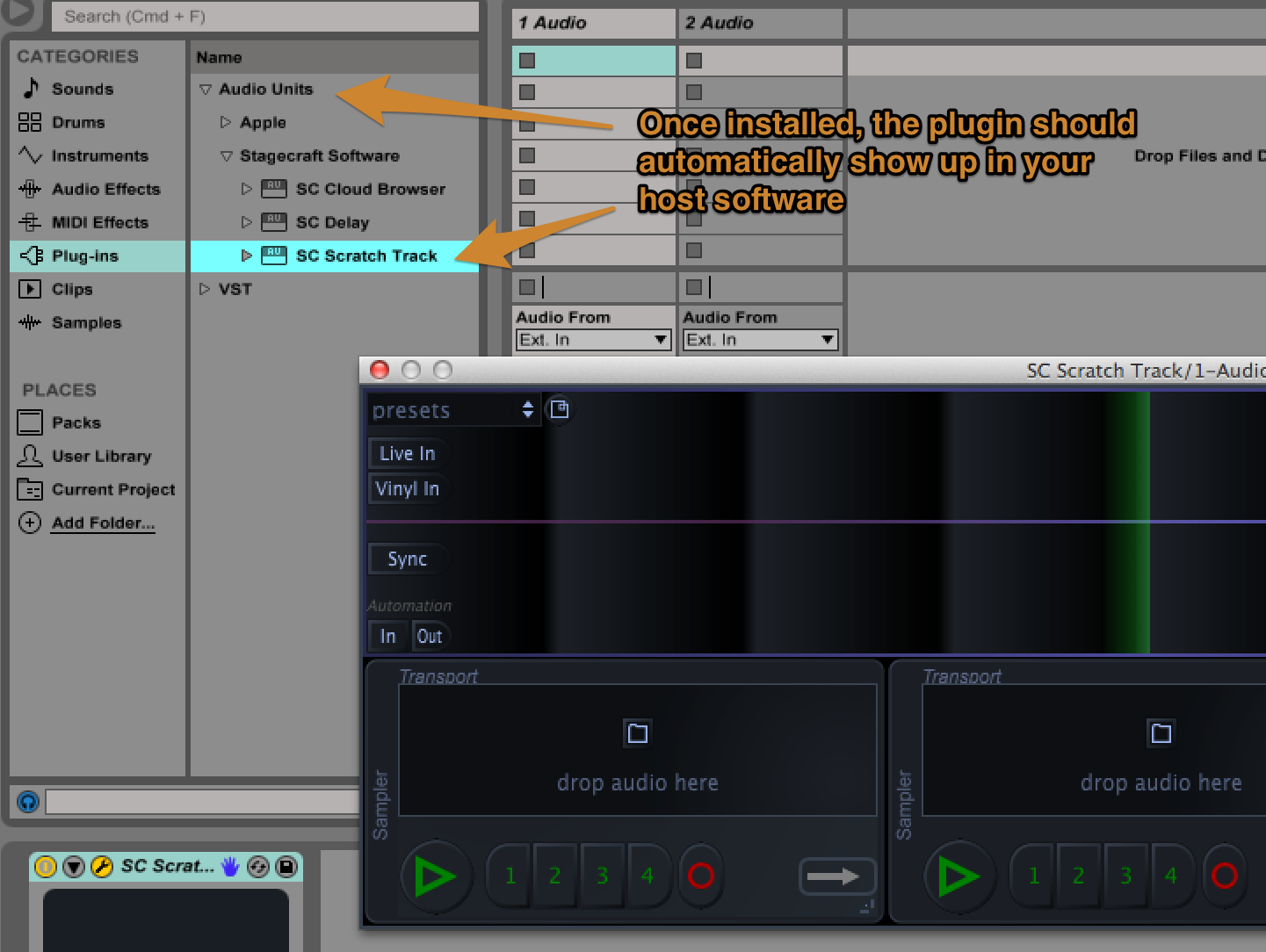
Task: Play the first sampler deck
Action: point(436,876)
